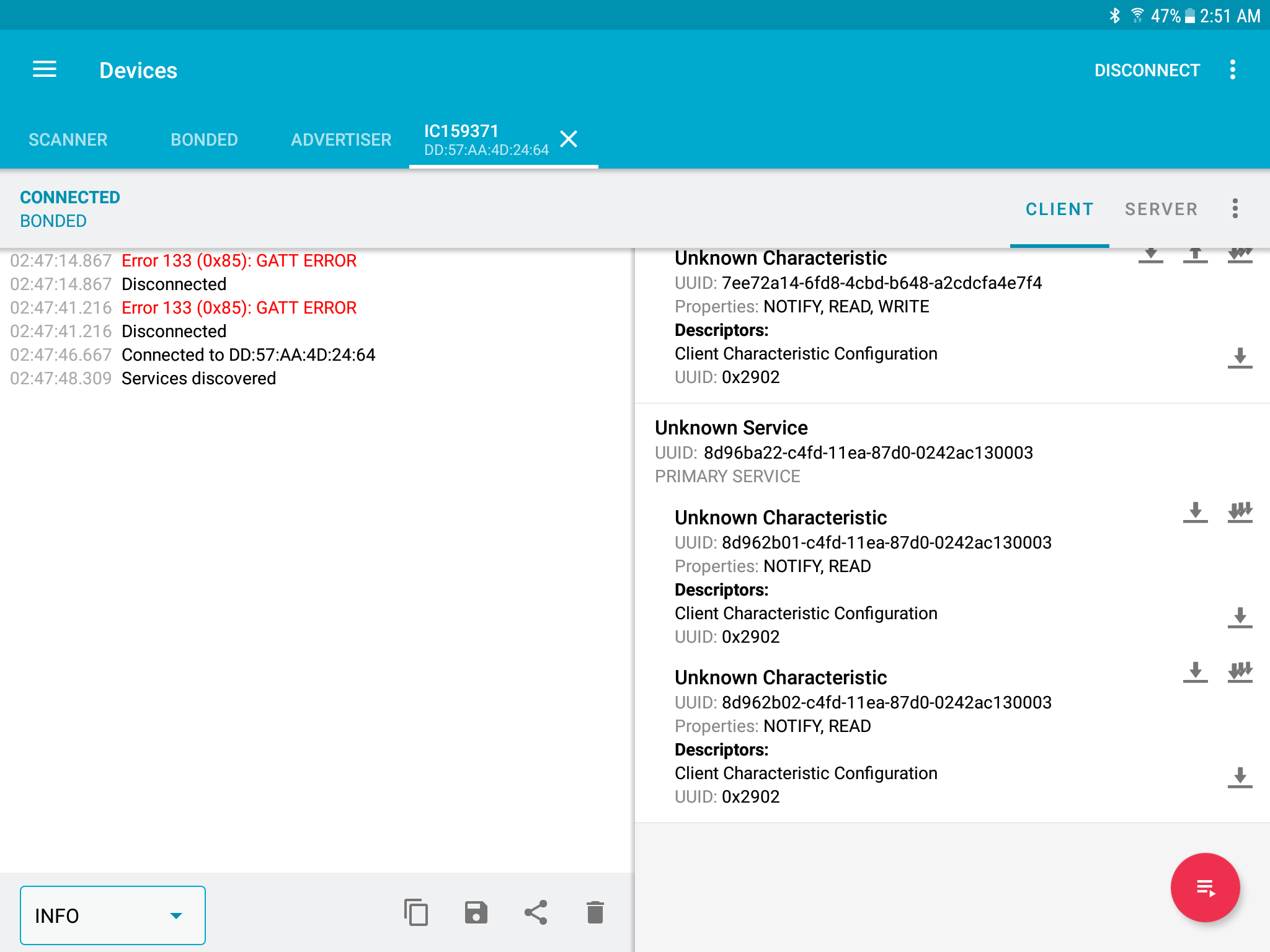The image size is (1270, 952).
Task: Open the SERVER tab
Action: pyautogui.click(x=1161, y=209)
